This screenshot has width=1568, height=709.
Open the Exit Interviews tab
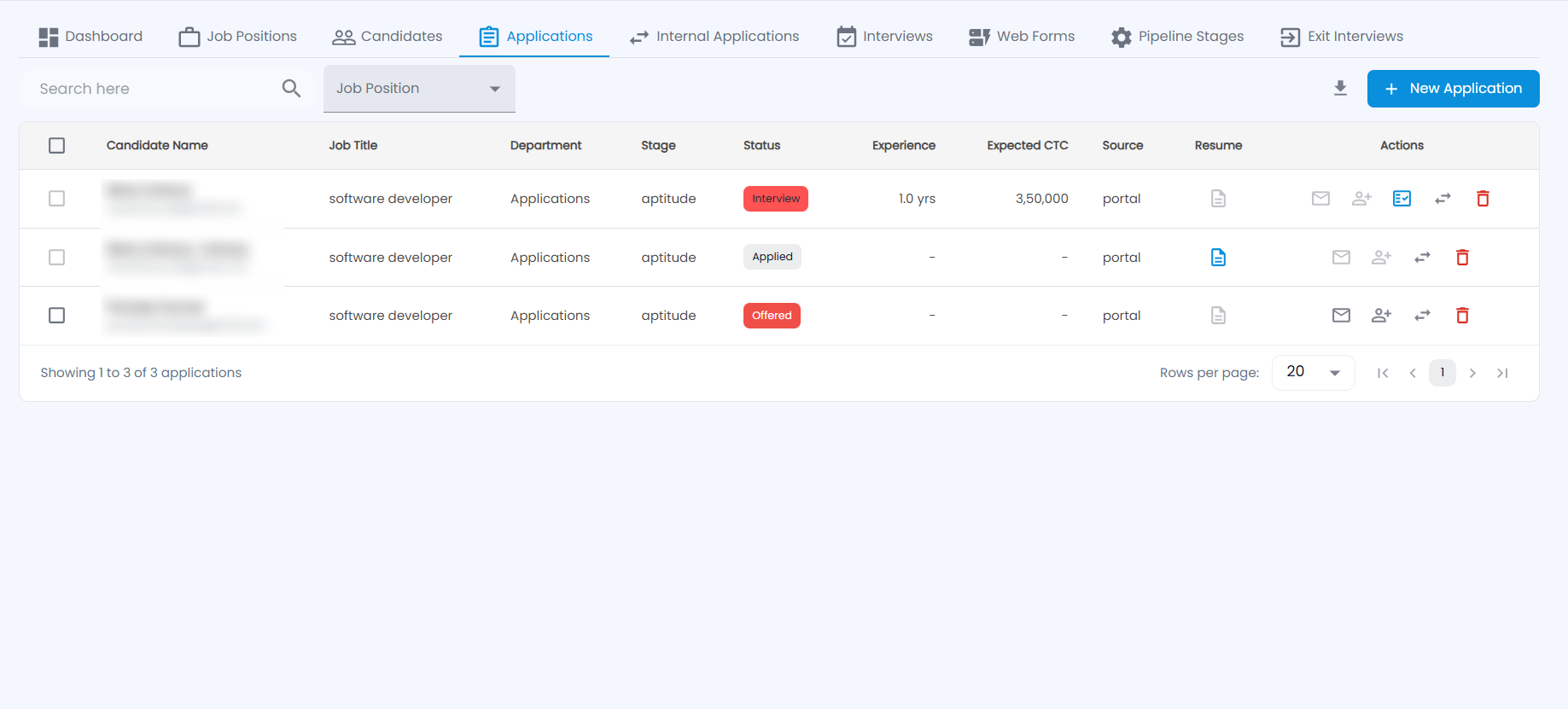1341,37
